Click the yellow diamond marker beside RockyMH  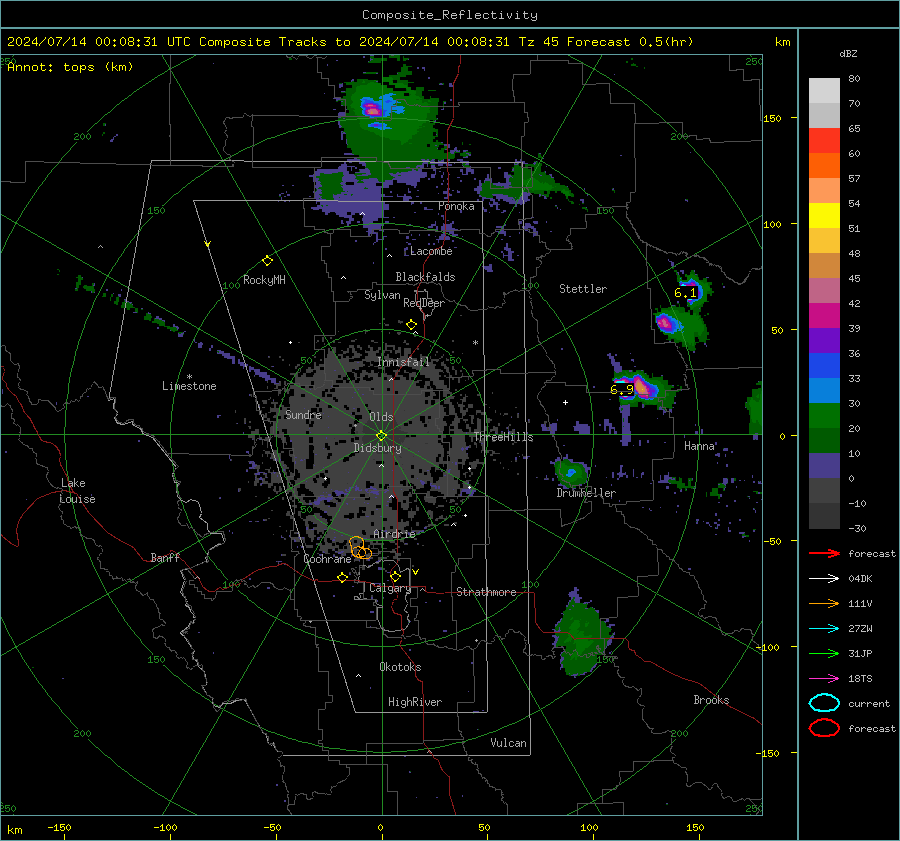(x=267, y=261)
